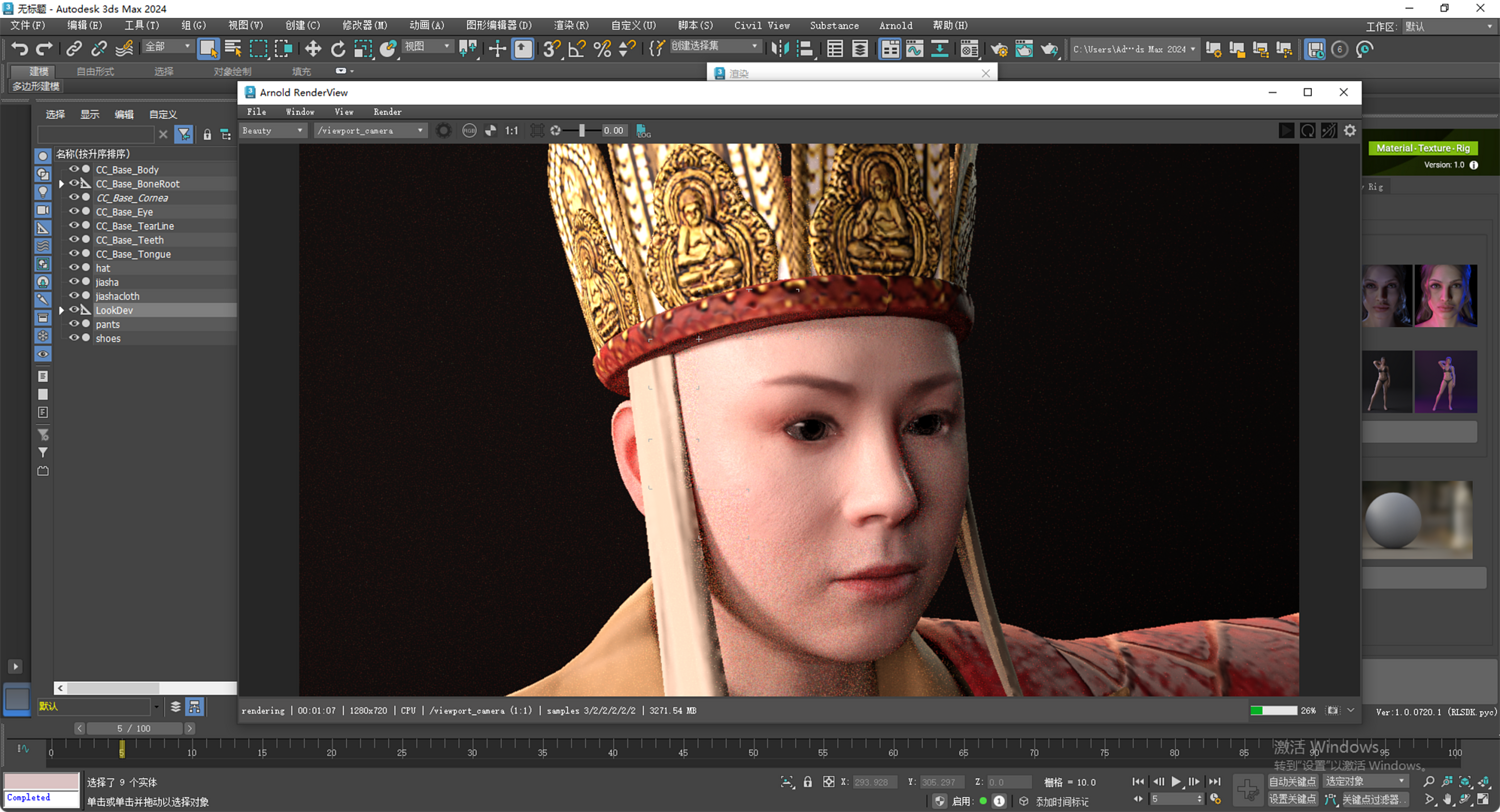
Task: Open Select by Name list icon
Action: coord(233,48)
